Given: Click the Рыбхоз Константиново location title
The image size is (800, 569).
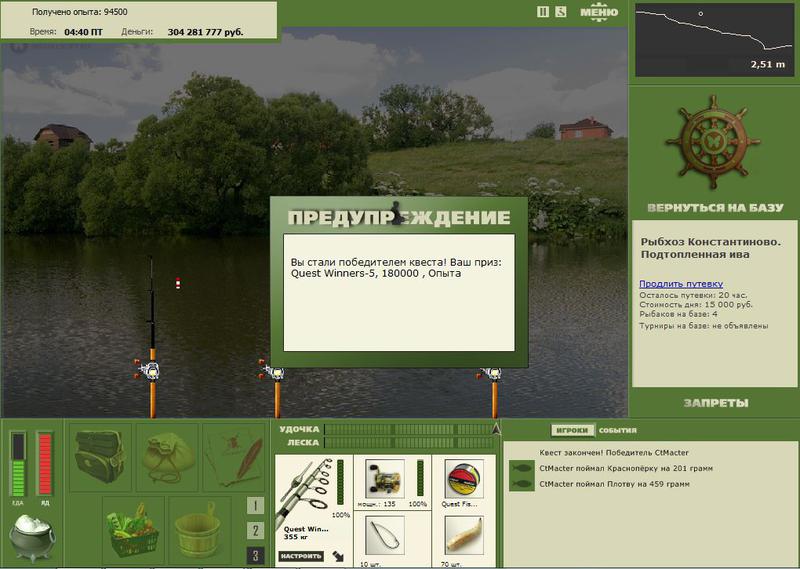Looking at the screenshot, I should tap(711, 248).
